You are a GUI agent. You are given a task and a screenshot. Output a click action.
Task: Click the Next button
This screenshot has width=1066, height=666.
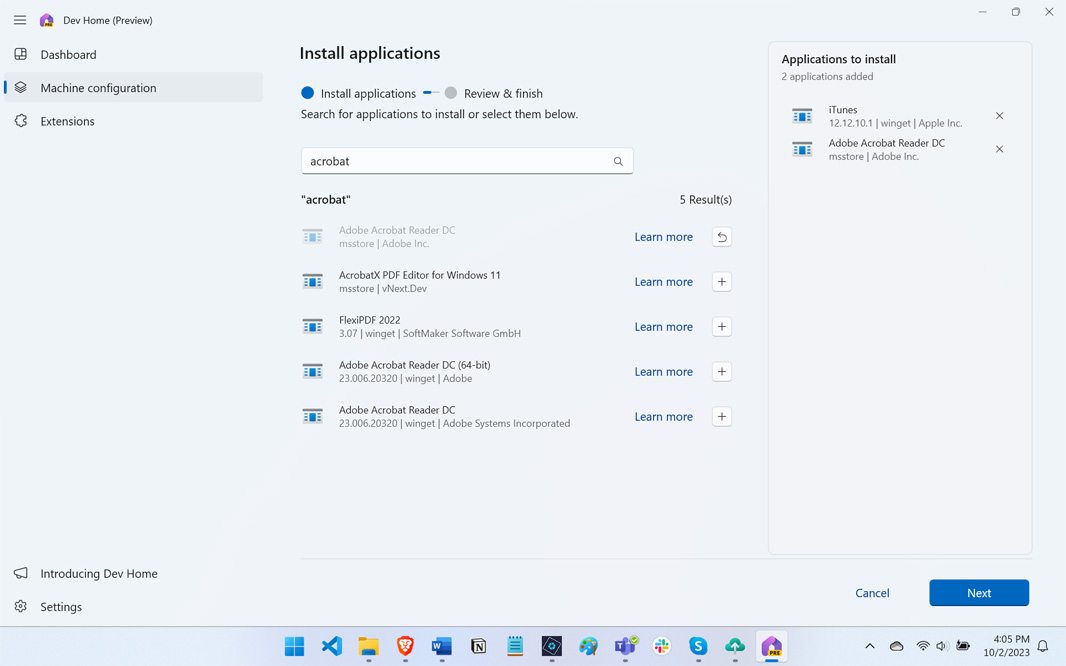(x=979, y=592)
